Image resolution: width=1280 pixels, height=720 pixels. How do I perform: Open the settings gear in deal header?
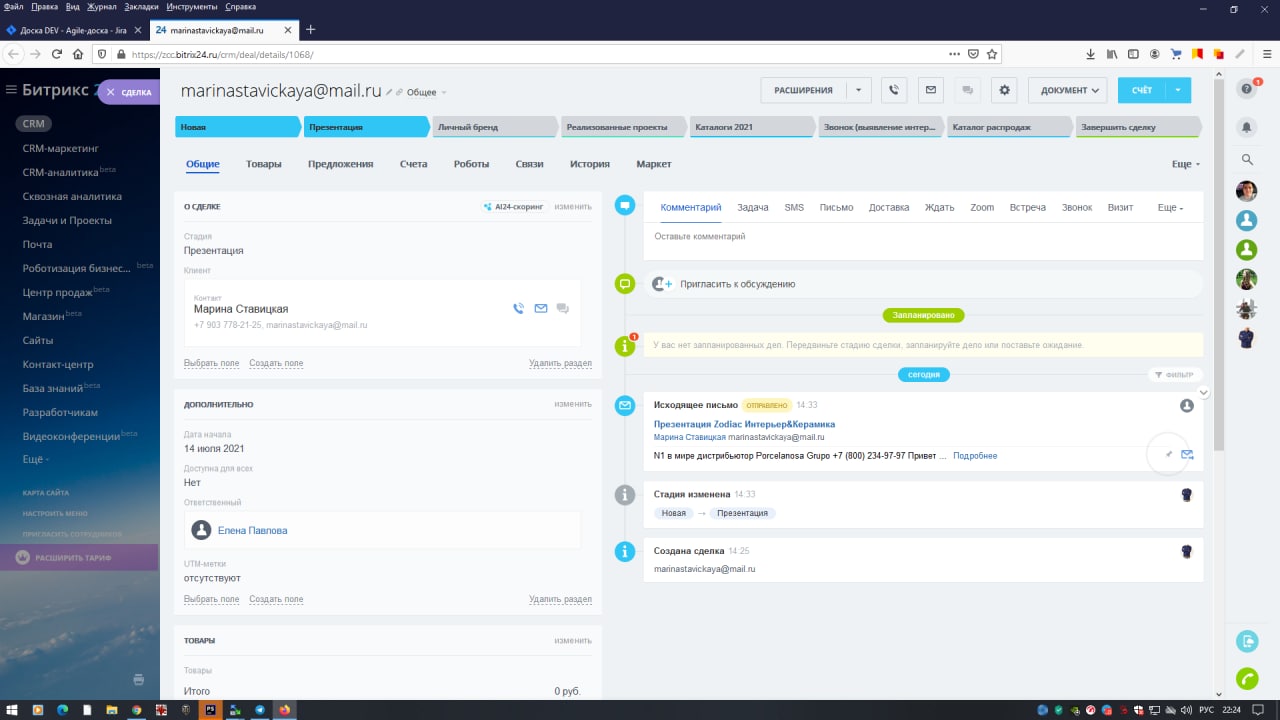click(x=1004, y=90)
